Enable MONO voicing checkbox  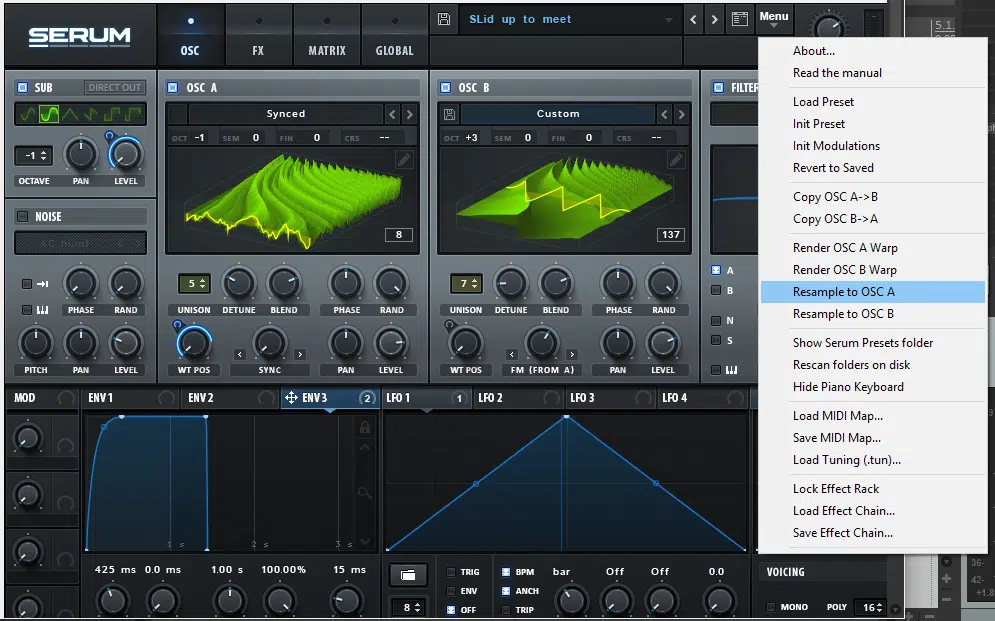pyautogui.click(x=770, y=607)
